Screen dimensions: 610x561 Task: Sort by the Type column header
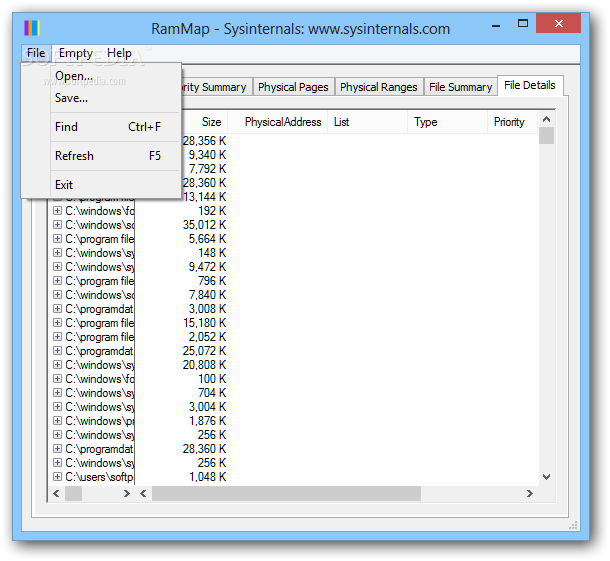[447, 122]
